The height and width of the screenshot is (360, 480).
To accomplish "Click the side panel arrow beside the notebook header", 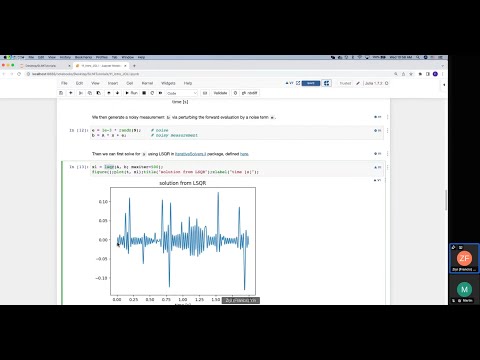I will (x=444, y=85).
